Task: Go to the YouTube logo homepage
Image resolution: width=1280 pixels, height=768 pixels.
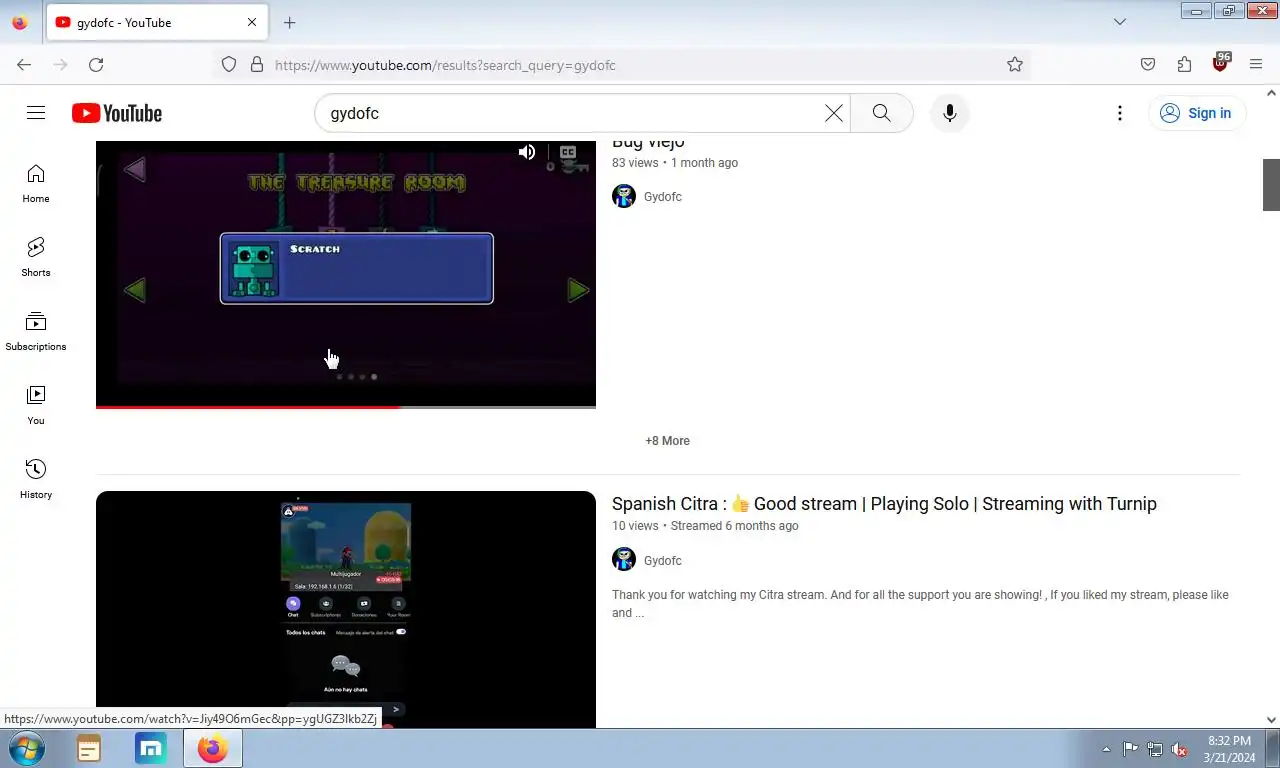Action: [x=117, y=113]
